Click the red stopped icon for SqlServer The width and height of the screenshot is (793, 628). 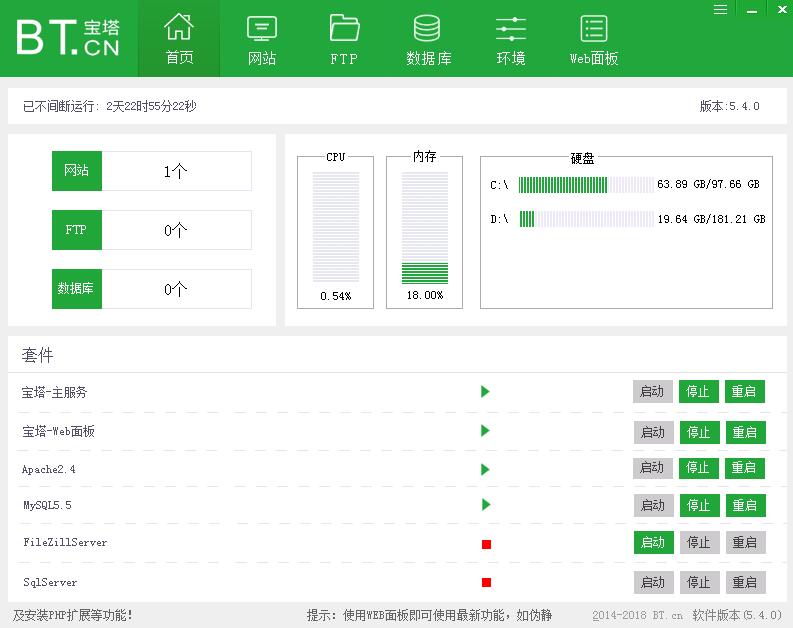487,582
